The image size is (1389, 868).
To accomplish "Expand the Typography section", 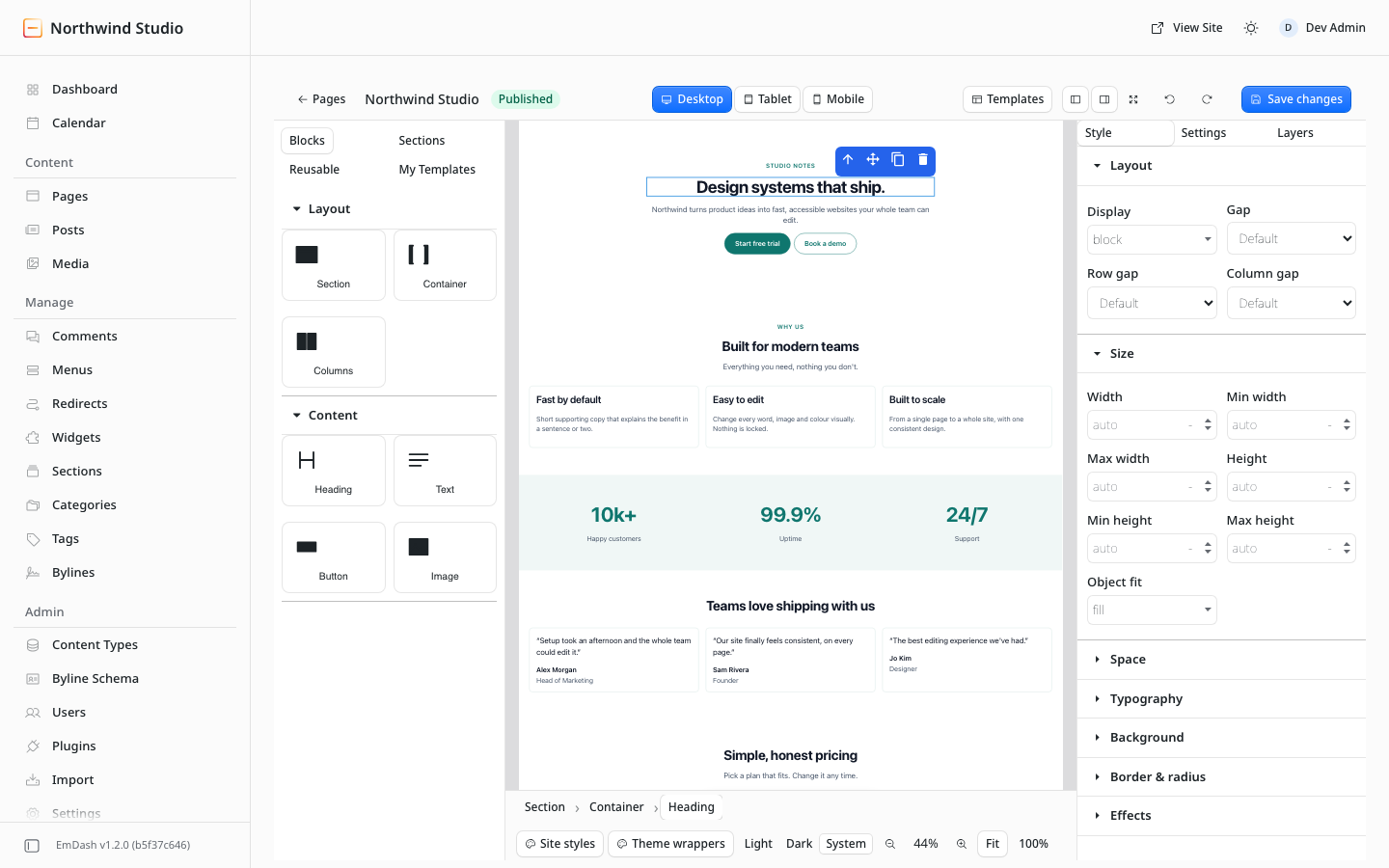I will [x=1221, y=699].
